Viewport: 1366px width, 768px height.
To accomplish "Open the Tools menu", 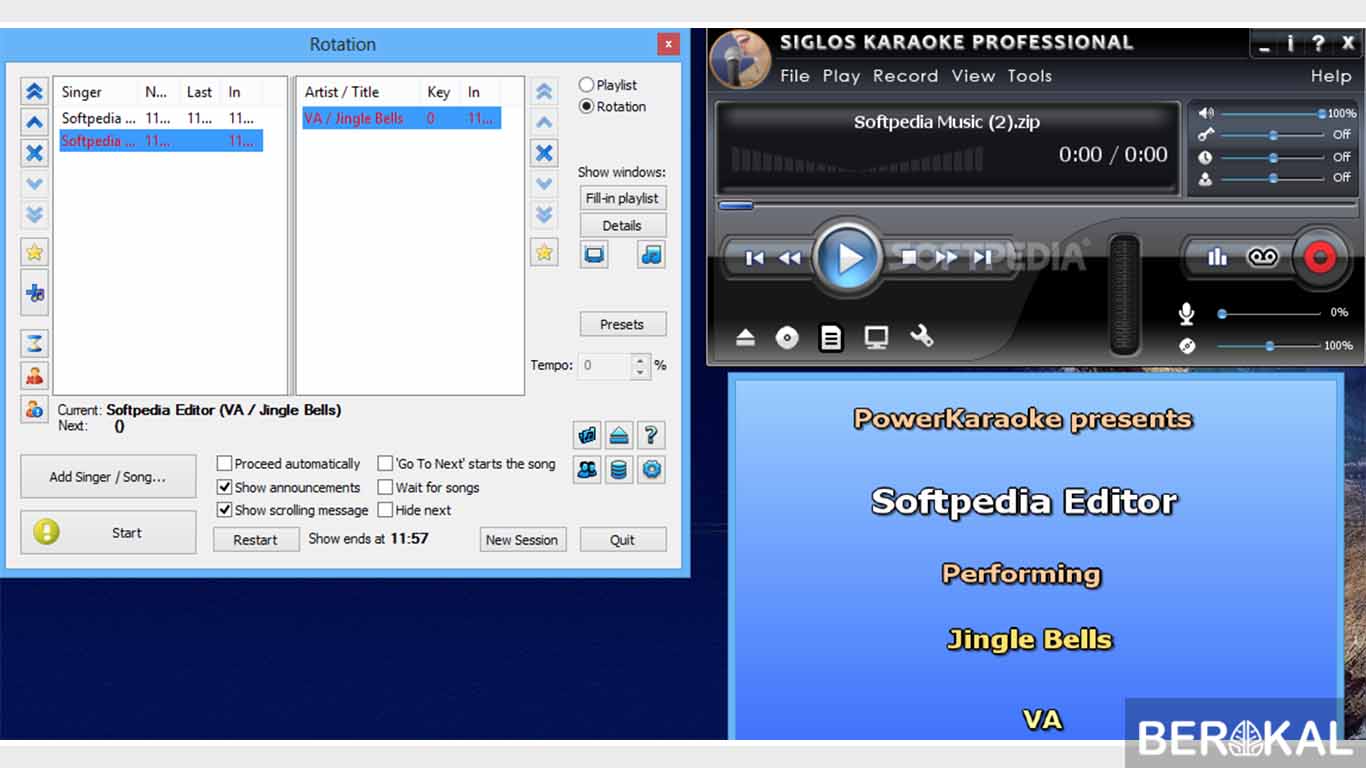I will coord(1029,76).
